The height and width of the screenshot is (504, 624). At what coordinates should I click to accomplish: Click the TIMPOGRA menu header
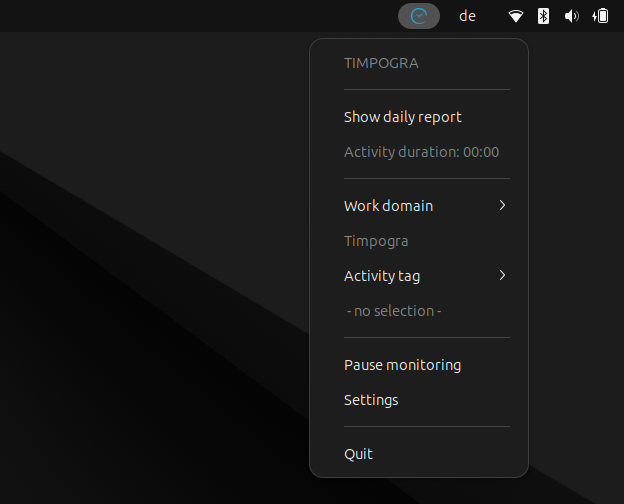381,63
